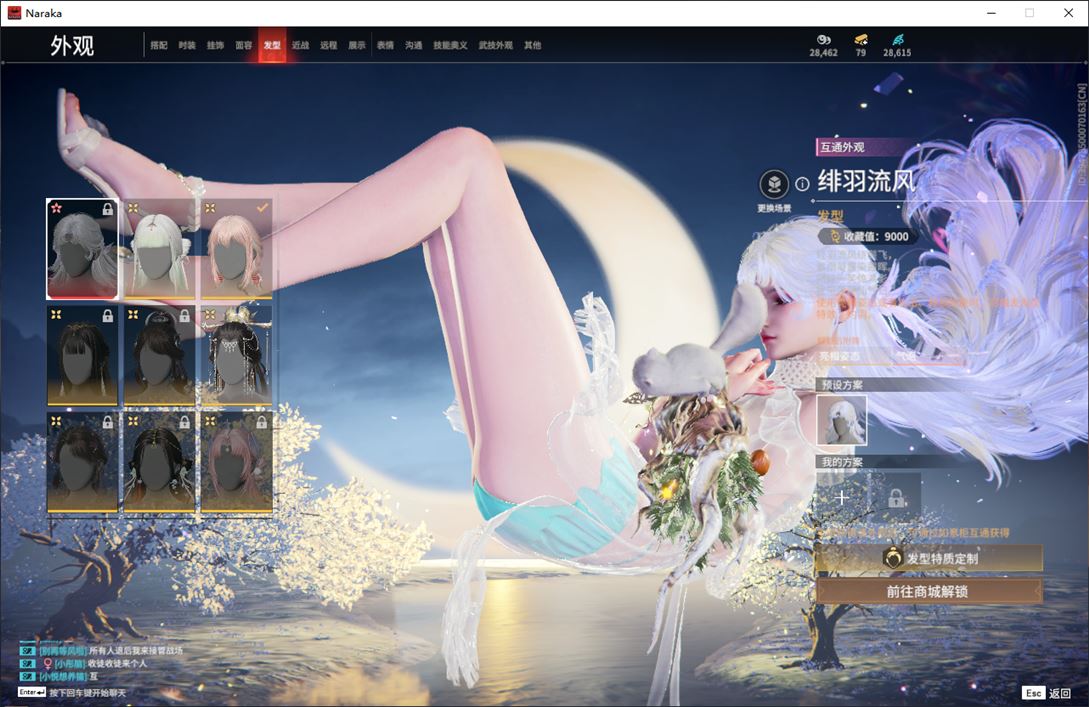1089x707 pixels.
Task: Add a new scheme with the plus slot
Action: [x=842, y=497]
